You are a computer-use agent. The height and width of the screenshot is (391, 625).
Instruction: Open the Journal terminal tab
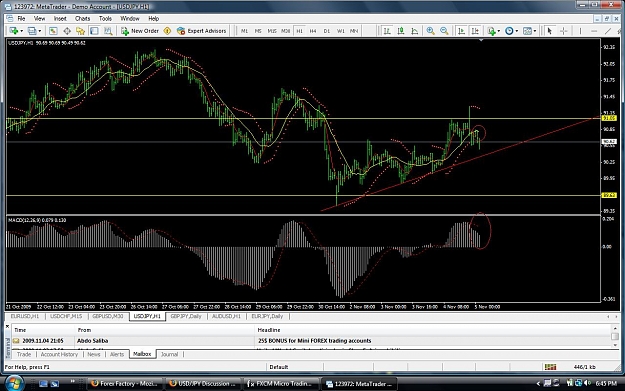coord(169,354)
